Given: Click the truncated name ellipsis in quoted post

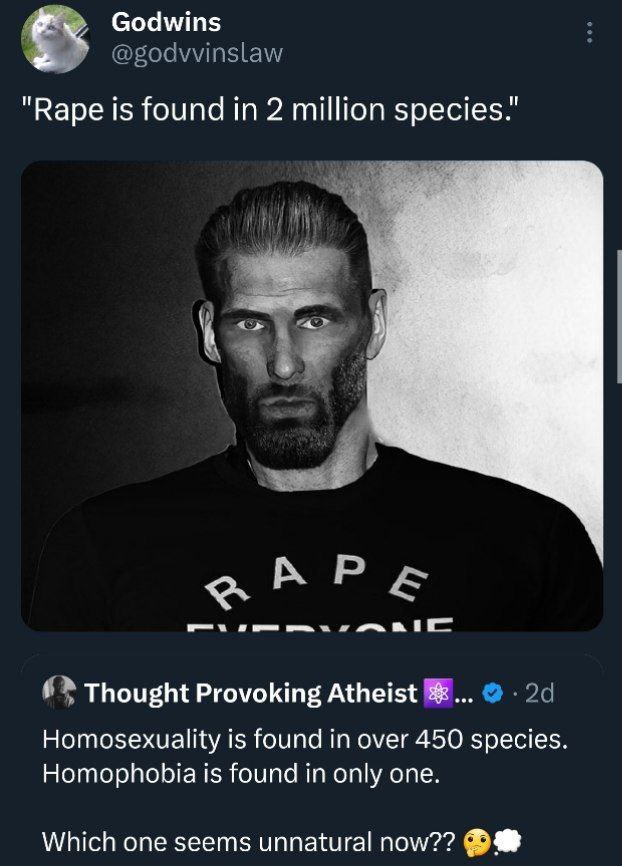Looking at the screenshot, I should (x=465, y=692).
